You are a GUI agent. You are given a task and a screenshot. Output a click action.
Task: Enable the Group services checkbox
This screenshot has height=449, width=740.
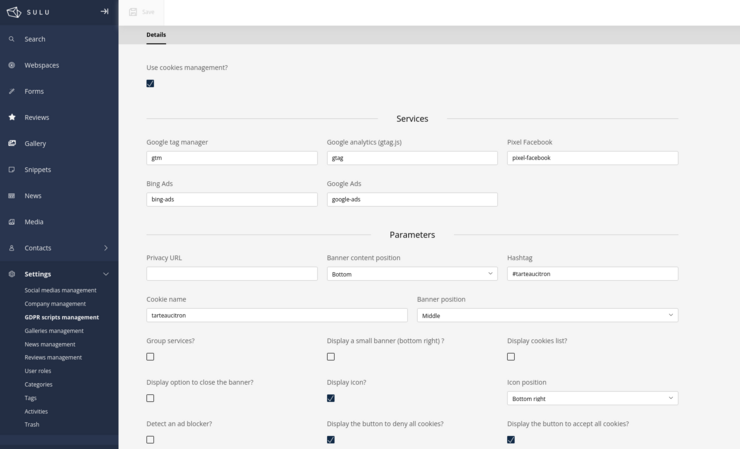tap(150, 357)
